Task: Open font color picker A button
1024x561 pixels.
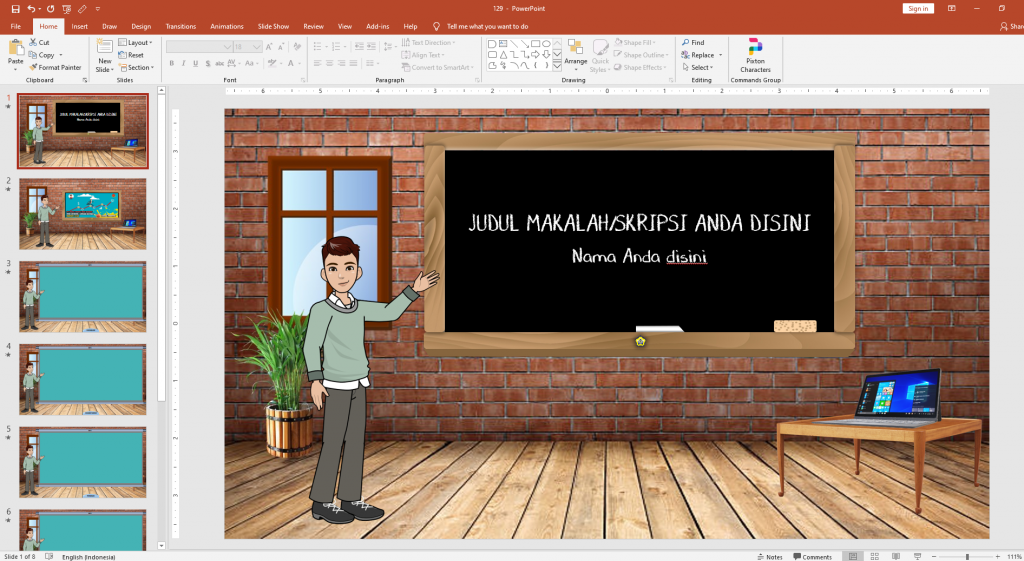Action: pos(291,63)
